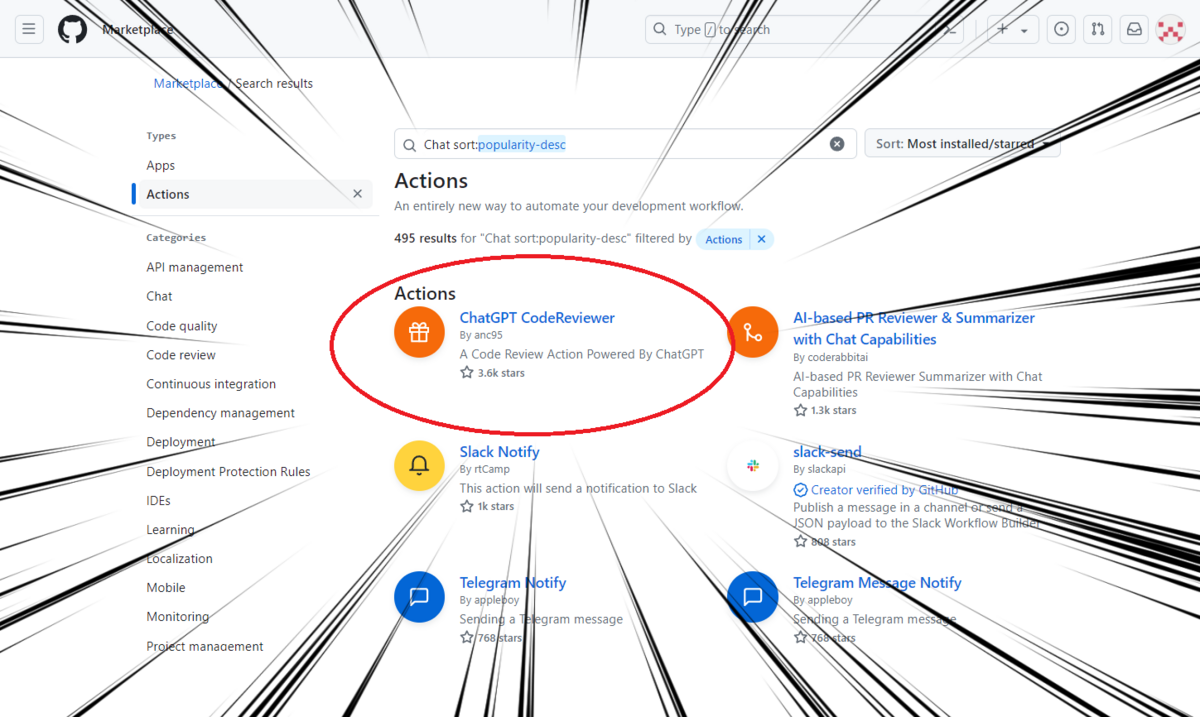This screenshot has width=1200, height=717.
Task: Select the Chat category
Action: pyautogui.click(x=160, y=297)
